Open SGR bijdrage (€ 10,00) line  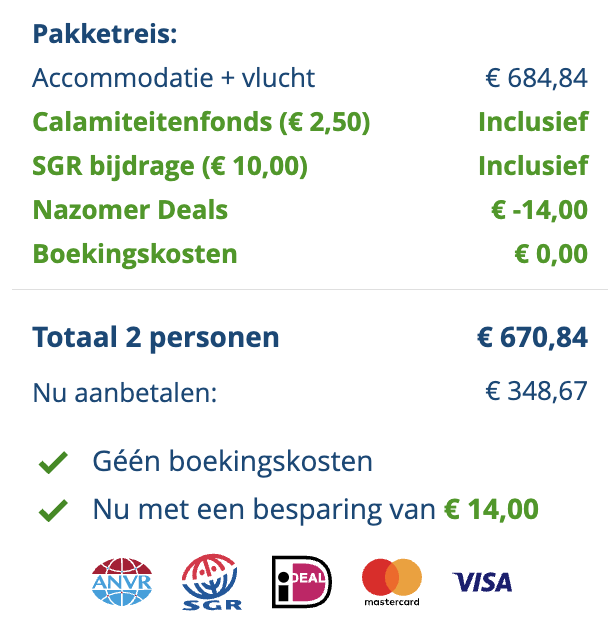170,166
